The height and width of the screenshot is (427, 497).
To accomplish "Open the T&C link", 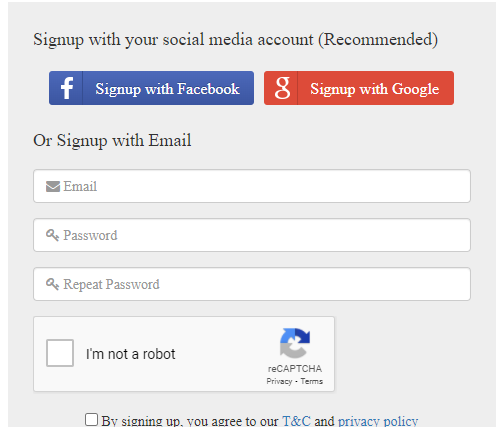I will [296, 421].
